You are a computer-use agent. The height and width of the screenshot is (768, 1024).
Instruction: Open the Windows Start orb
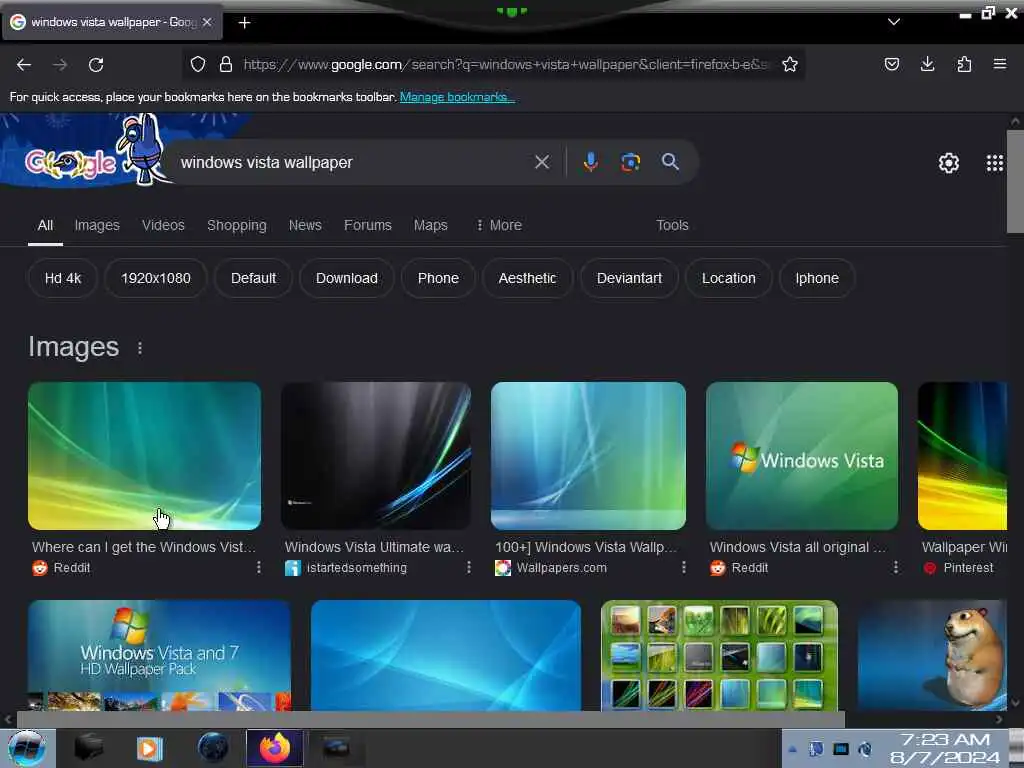coord(27,748)
